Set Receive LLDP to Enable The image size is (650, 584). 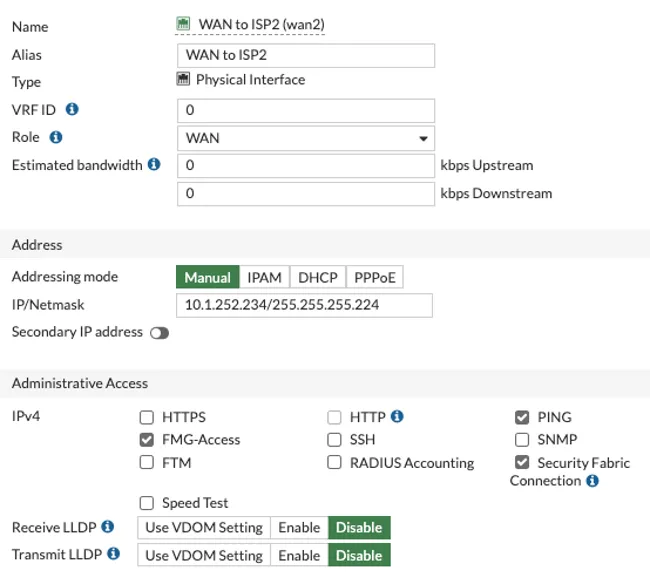coord(299,527)
